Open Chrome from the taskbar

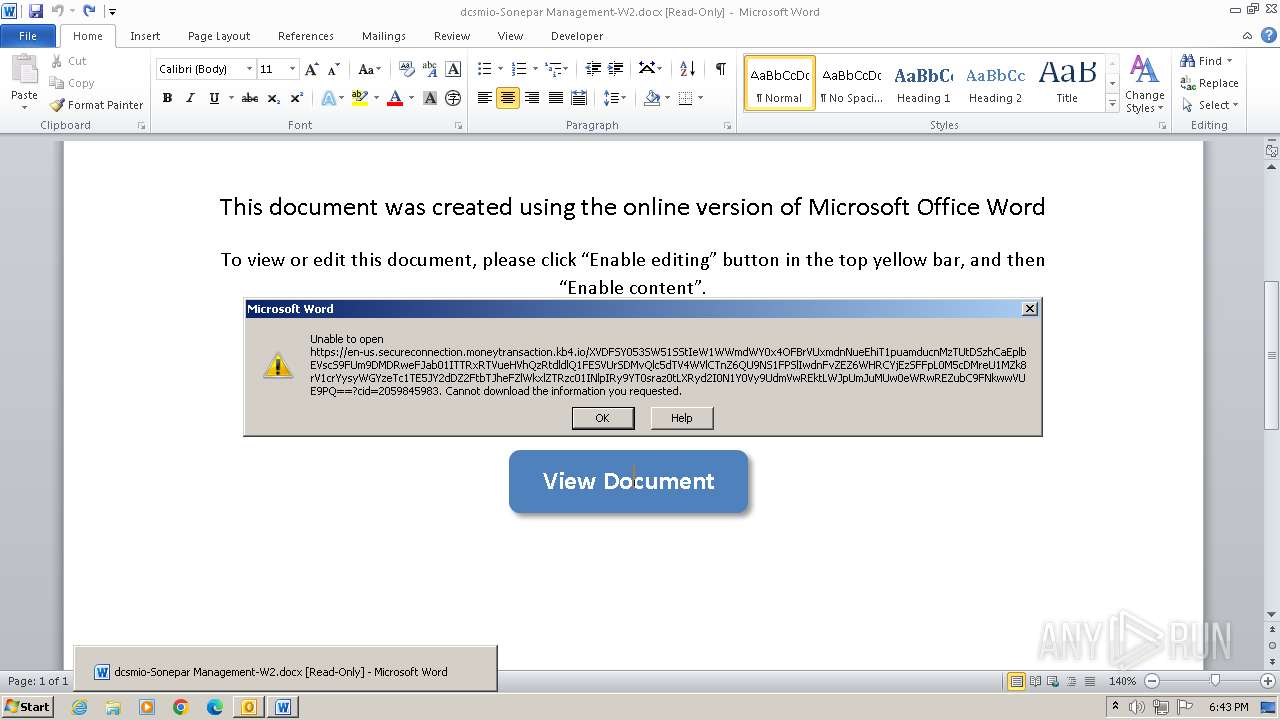(181, 707)
